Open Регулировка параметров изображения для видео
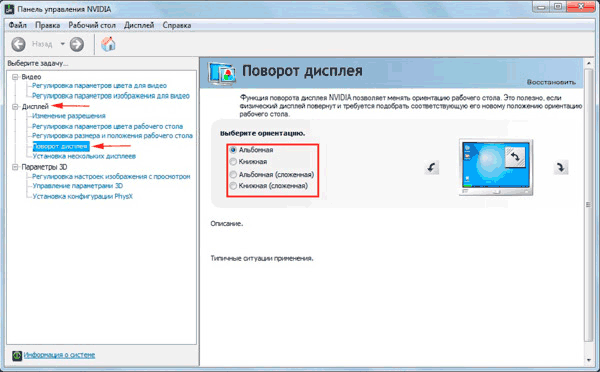600x372 pixels. (111, 96)
